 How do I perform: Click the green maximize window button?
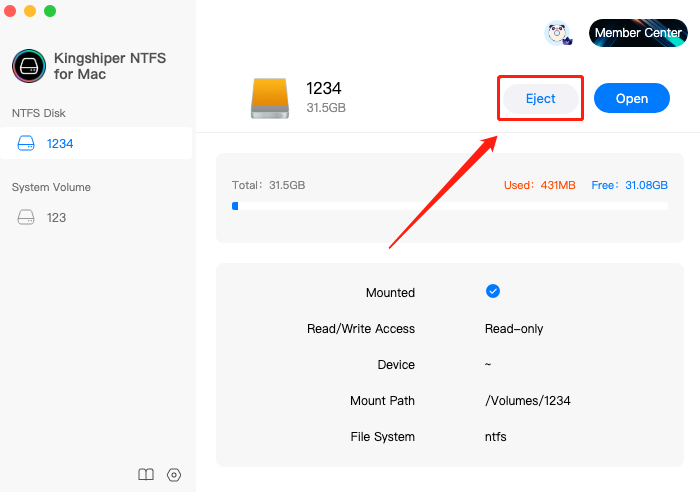[50, 11]
